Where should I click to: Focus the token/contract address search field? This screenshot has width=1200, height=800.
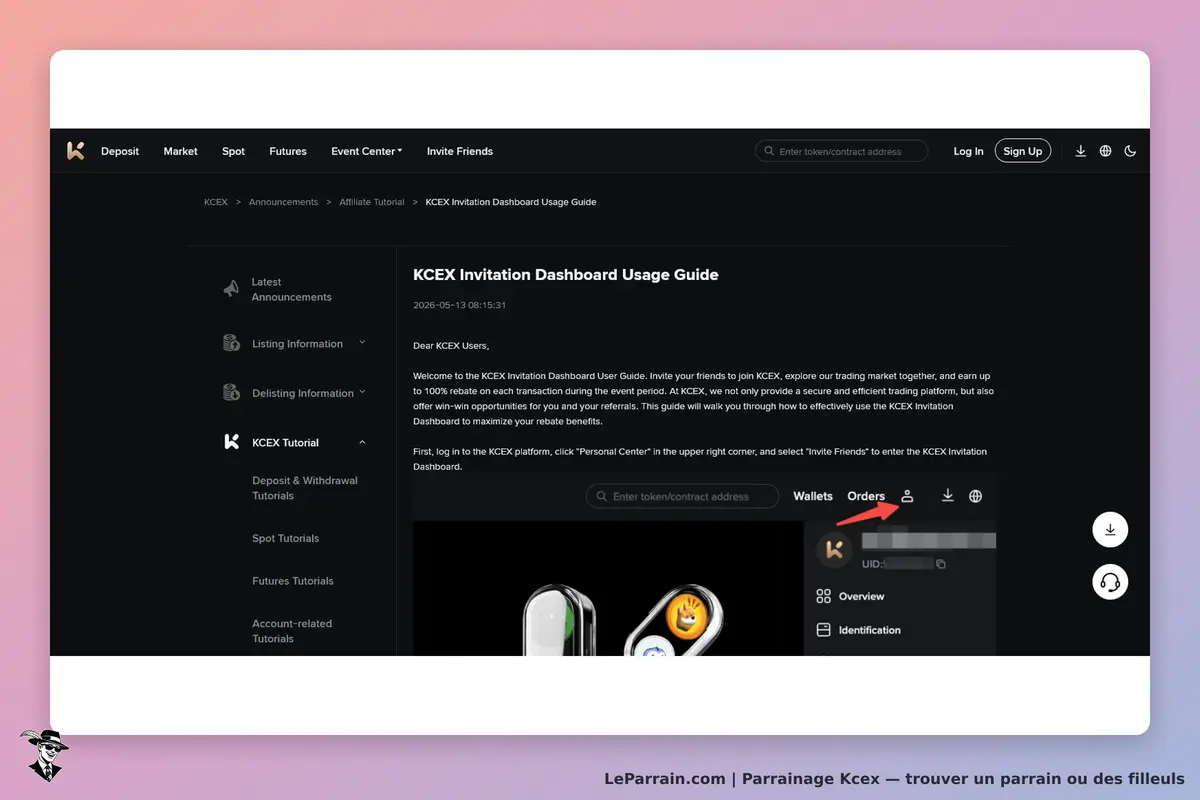click(841, 151)
